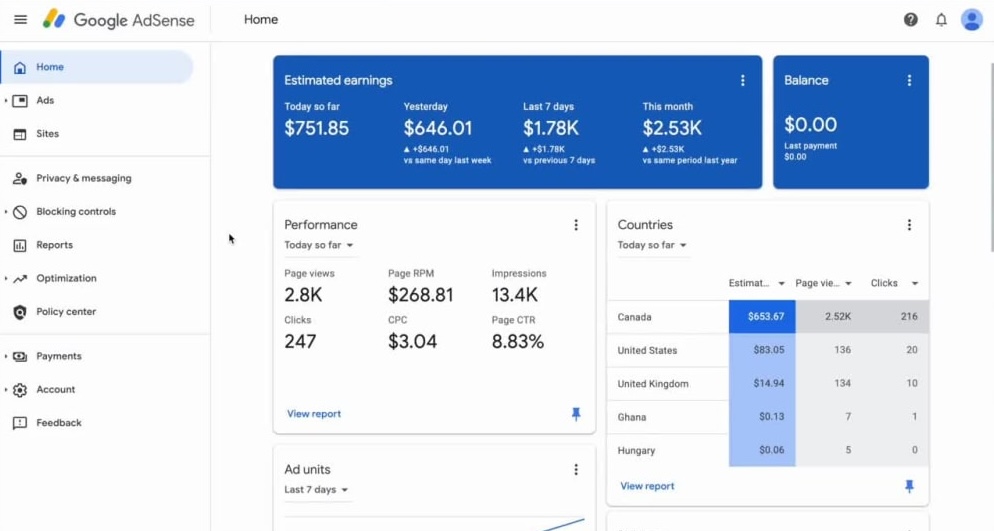Open Countries 'Today so far' period dropdown
This screenshot has height=531, width=994.
pos(652,245)
